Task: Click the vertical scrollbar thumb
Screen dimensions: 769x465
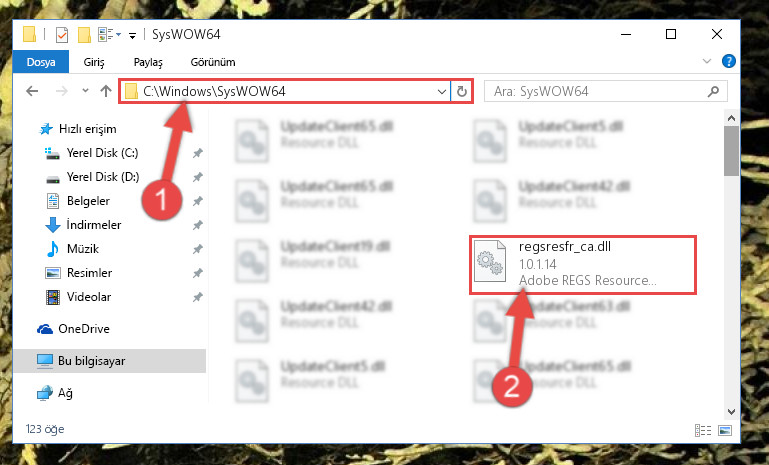Action: coord(731,151)
